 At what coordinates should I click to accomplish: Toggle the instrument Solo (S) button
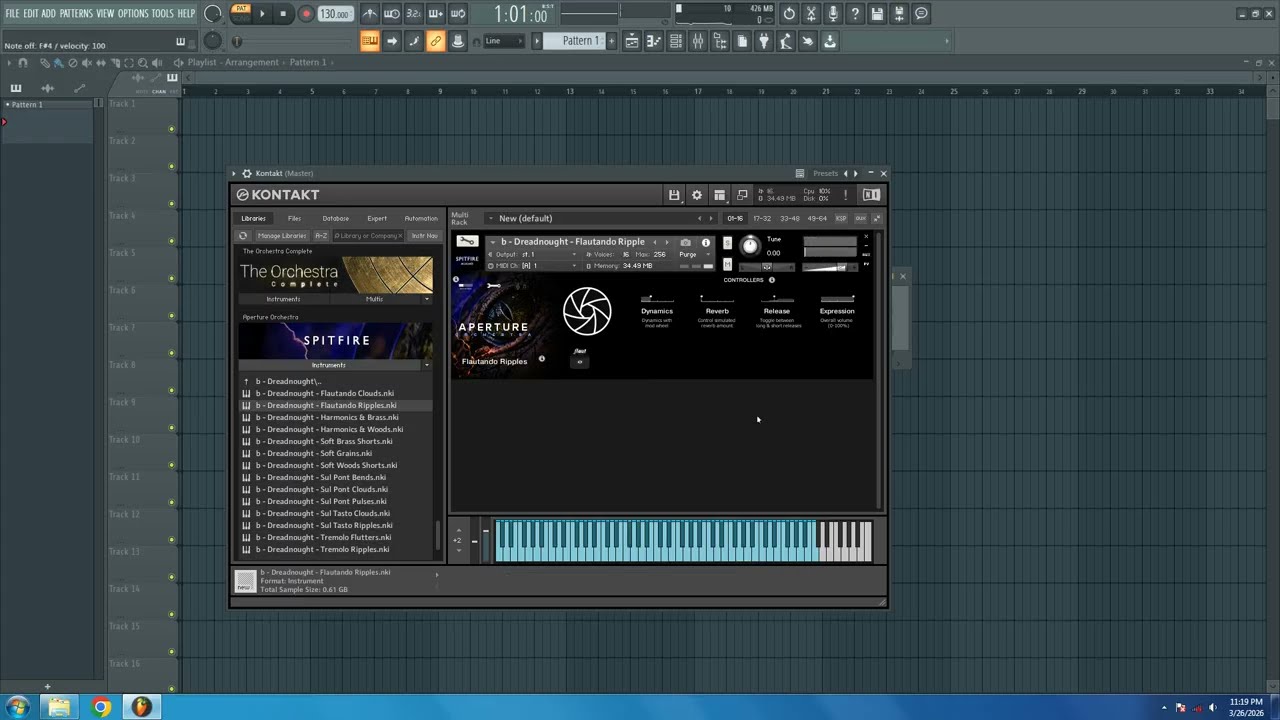tap(727, 243)
